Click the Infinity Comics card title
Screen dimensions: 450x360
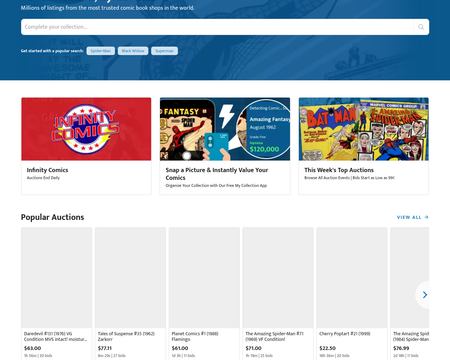point(47,170)
